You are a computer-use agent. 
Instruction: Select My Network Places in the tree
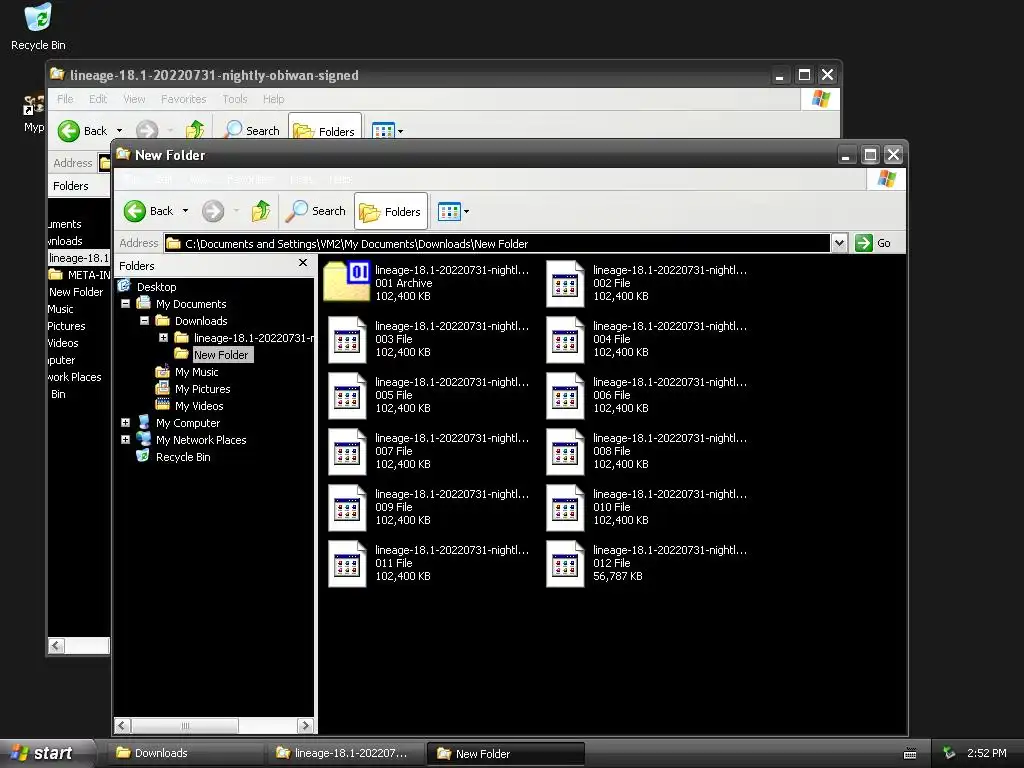point(200,440)
